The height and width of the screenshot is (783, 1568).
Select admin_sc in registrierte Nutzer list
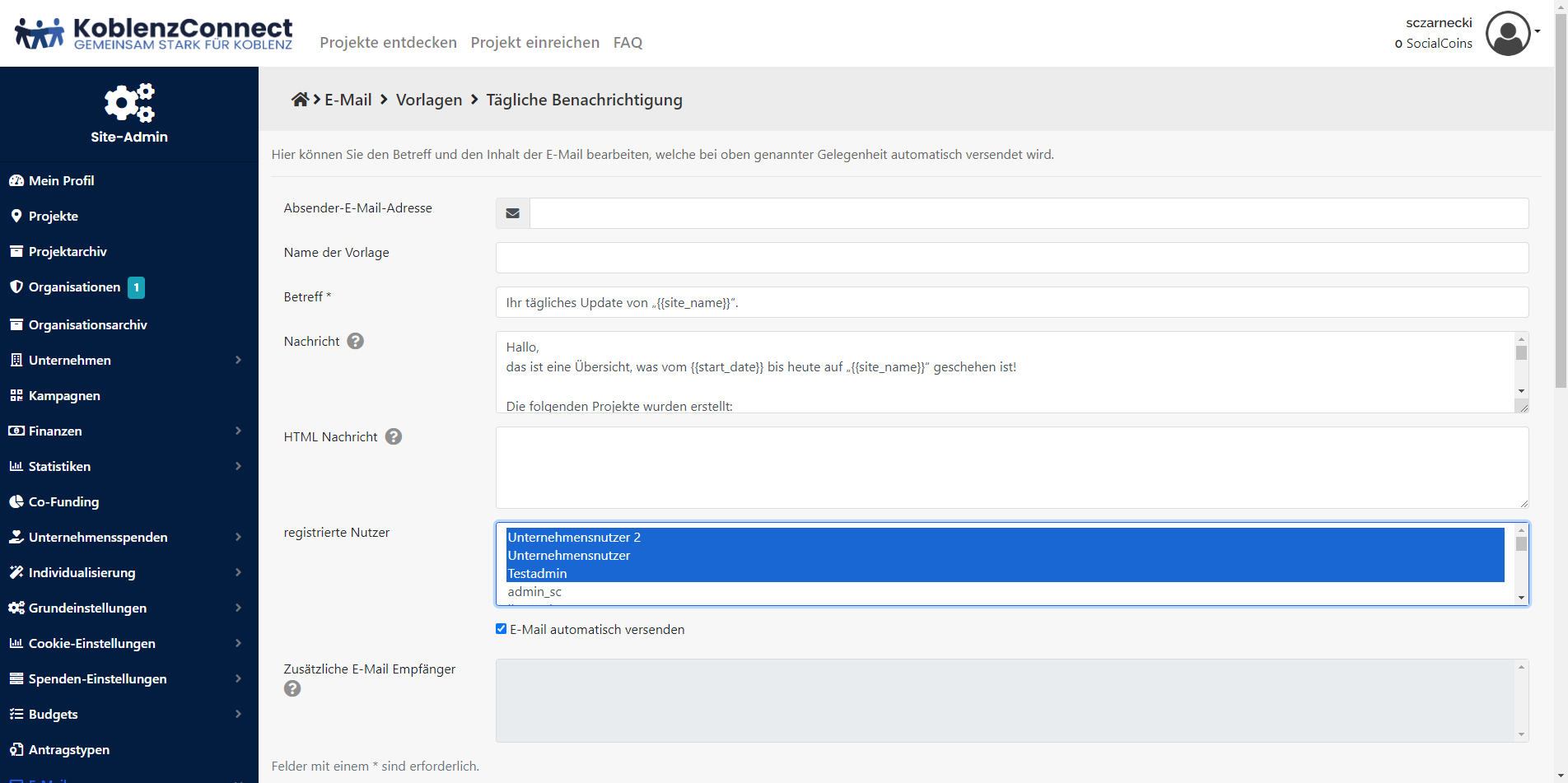click(x=534, y=591)
